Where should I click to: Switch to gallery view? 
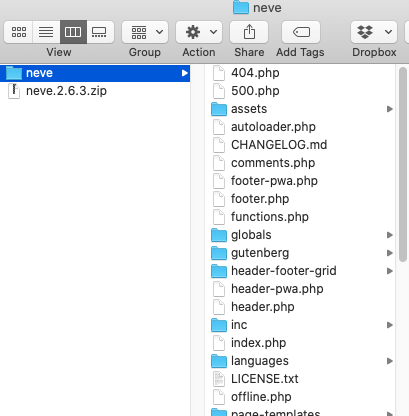pos(100,32)
